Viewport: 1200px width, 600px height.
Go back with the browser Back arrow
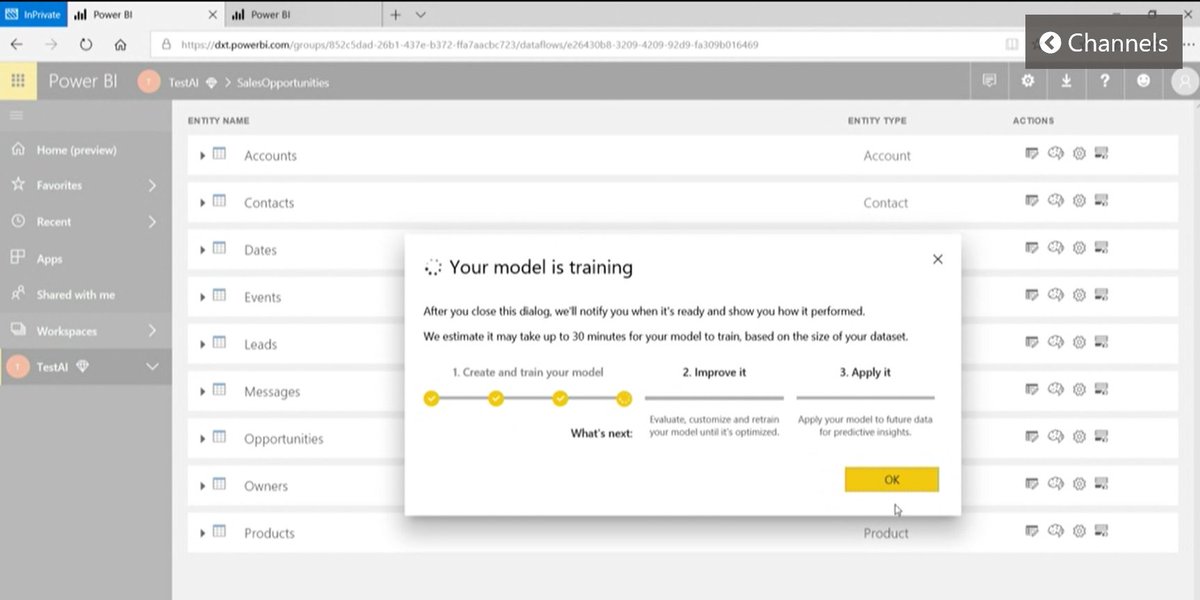[x=17, y=45]
